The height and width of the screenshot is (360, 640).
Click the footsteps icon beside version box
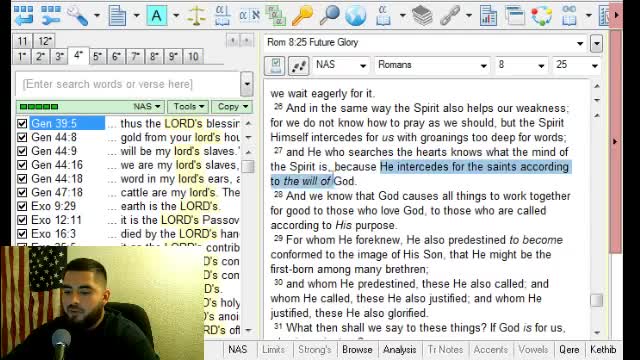pyautogui.click(x=298, y=65)
